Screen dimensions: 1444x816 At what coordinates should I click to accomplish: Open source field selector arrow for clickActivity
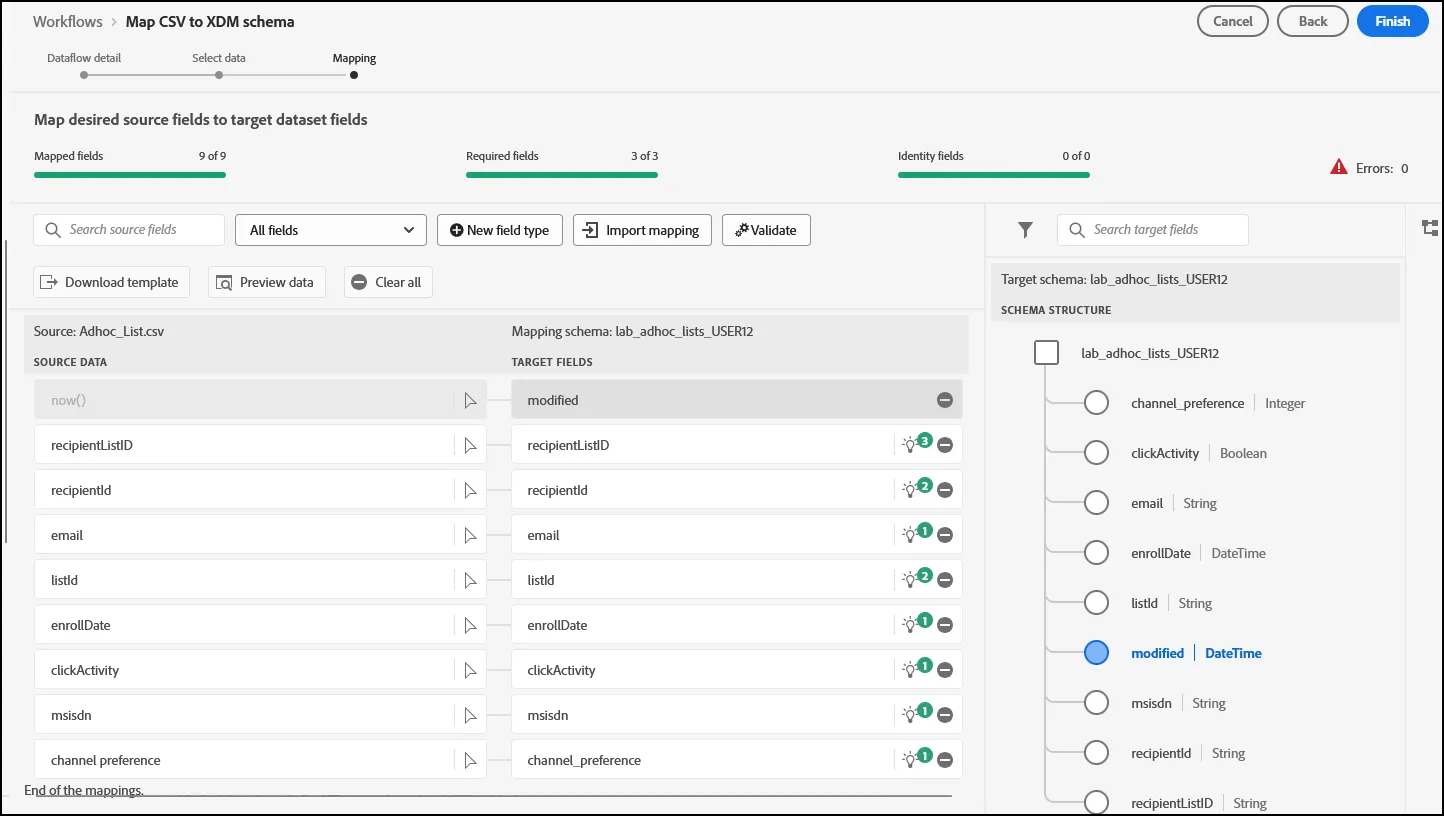pos(471,670)
